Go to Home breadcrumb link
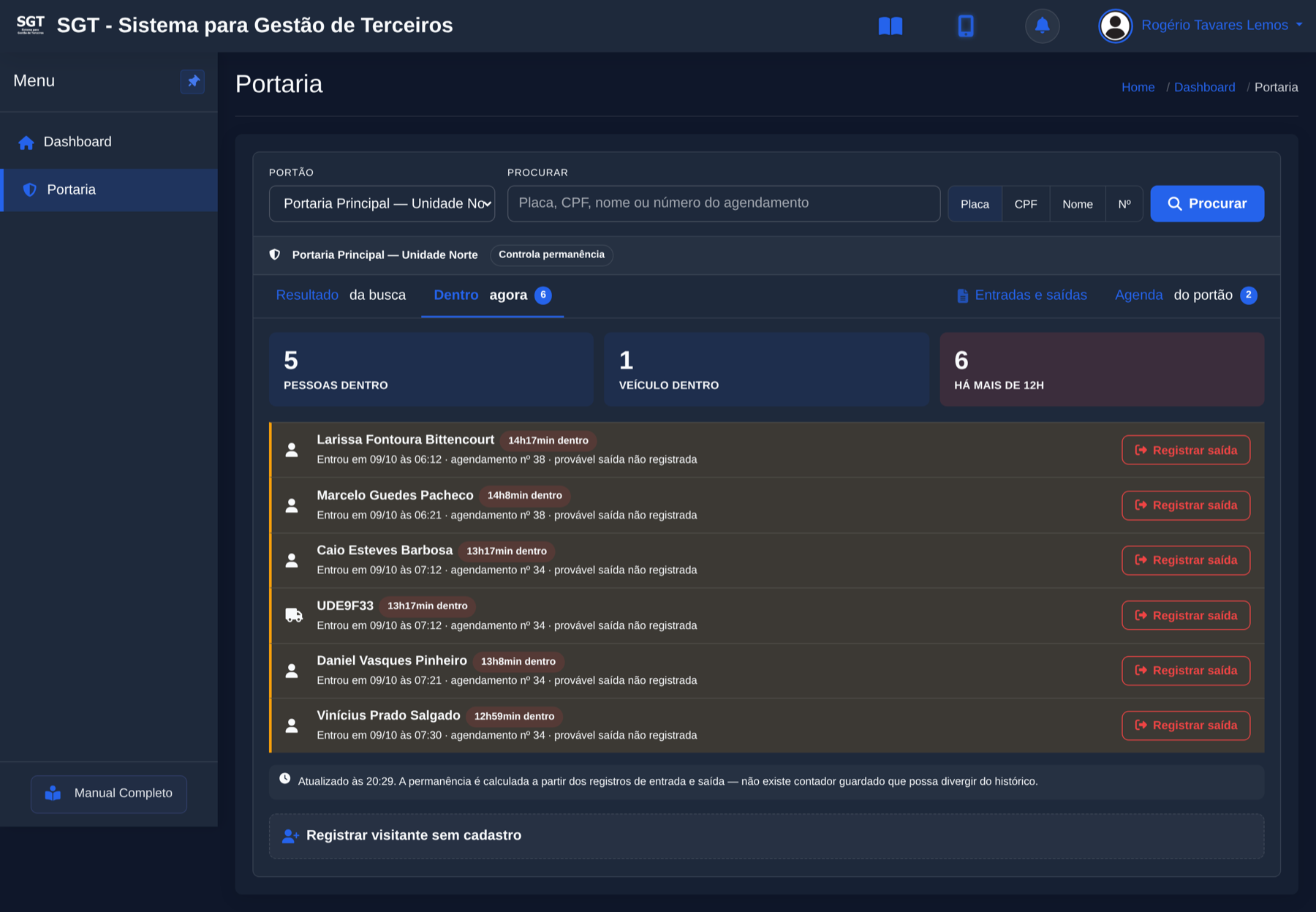 pos(1138,87)
